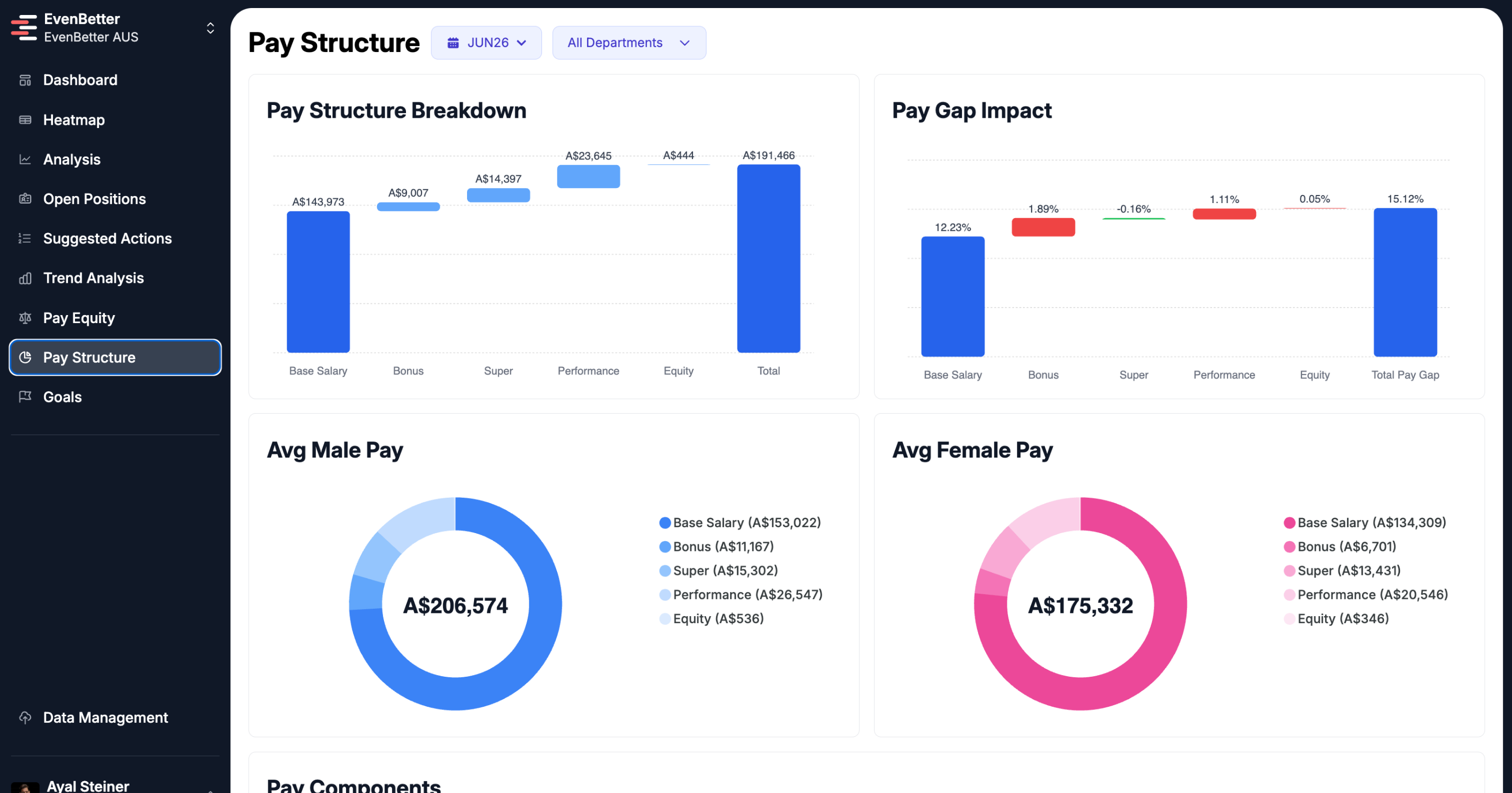Click the calendar icon in date selector
Screen dimensions: 1512x793
[x=453, y=43]
